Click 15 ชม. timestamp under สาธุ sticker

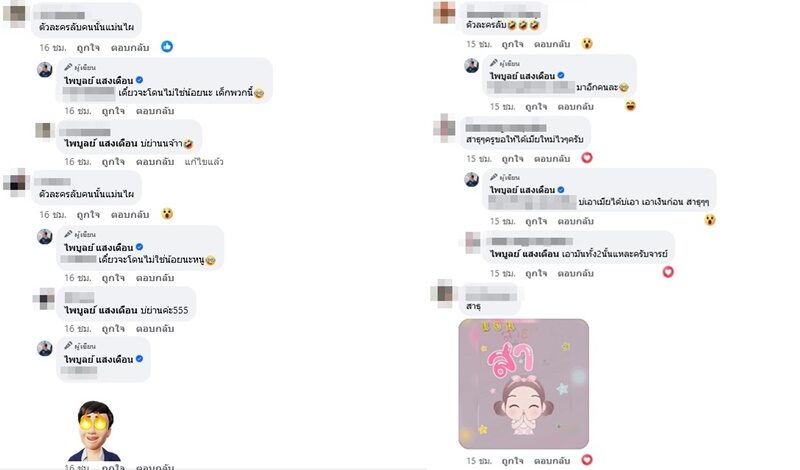tap(479, 461)
